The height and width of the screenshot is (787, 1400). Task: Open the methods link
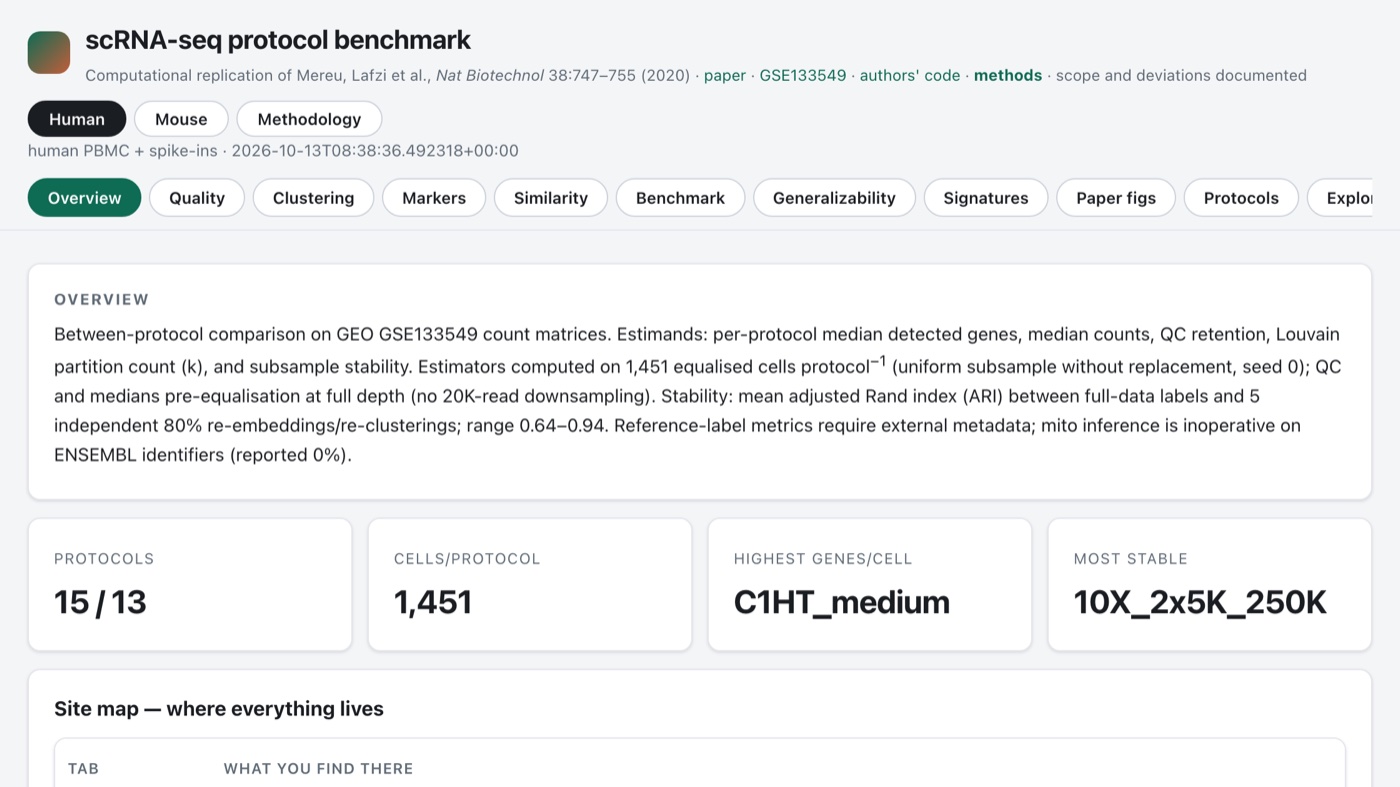tap(1008, 75)
